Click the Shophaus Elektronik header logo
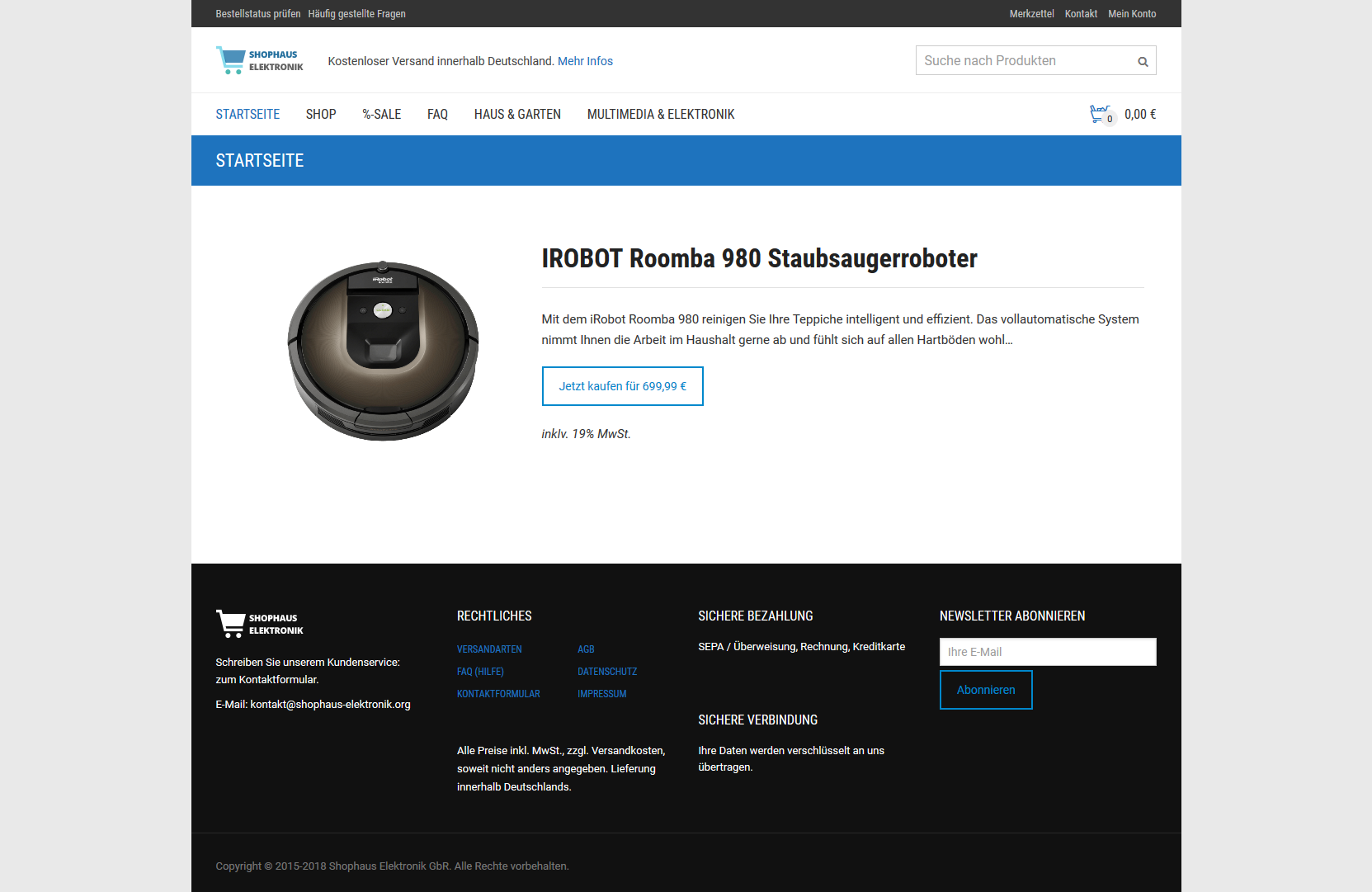Screen dimensions: 1372x892 [259, 60]
